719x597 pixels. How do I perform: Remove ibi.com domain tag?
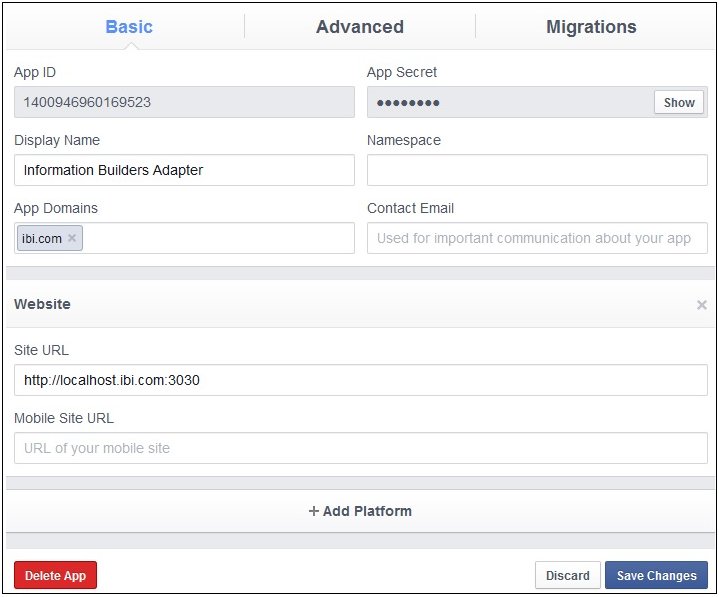(x=72, y=238)
